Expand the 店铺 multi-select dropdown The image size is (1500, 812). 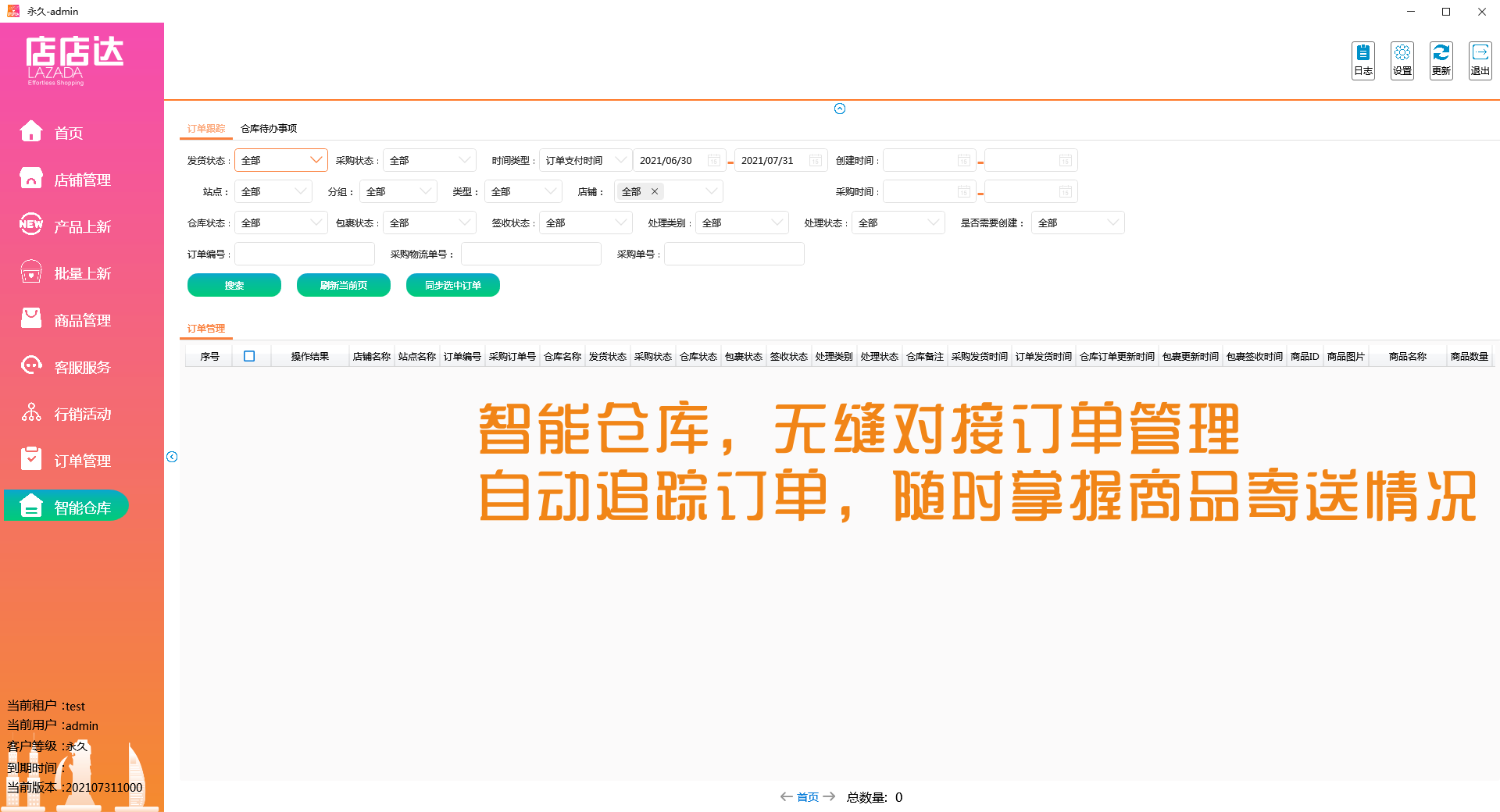click(711, 191)
